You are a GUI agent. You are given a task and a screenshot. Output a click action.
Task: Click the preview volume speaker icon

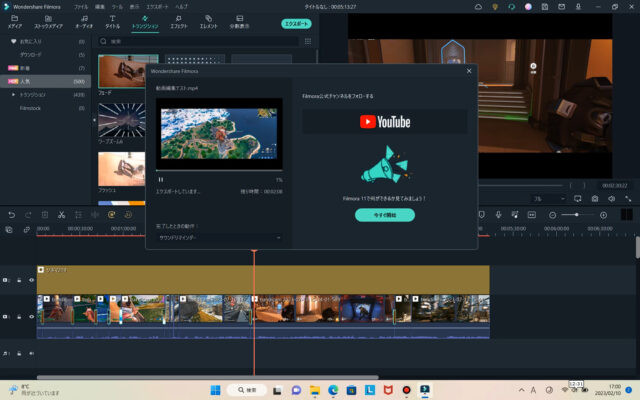[x=611, y=199]
